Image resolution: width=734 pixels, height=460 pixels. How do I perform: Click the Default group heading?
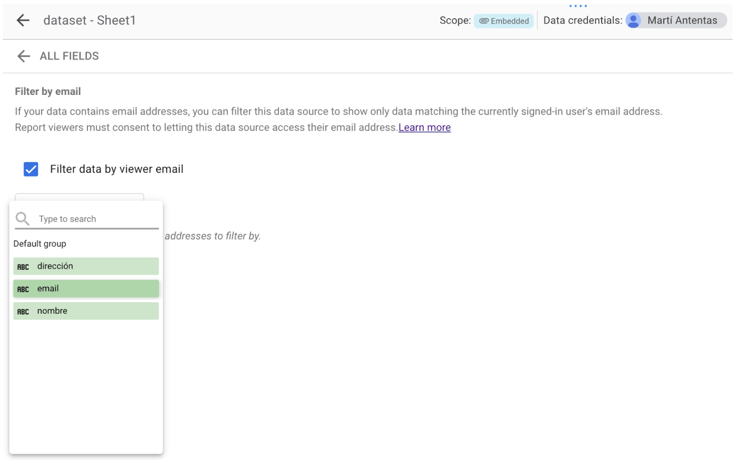pos(40,244)
